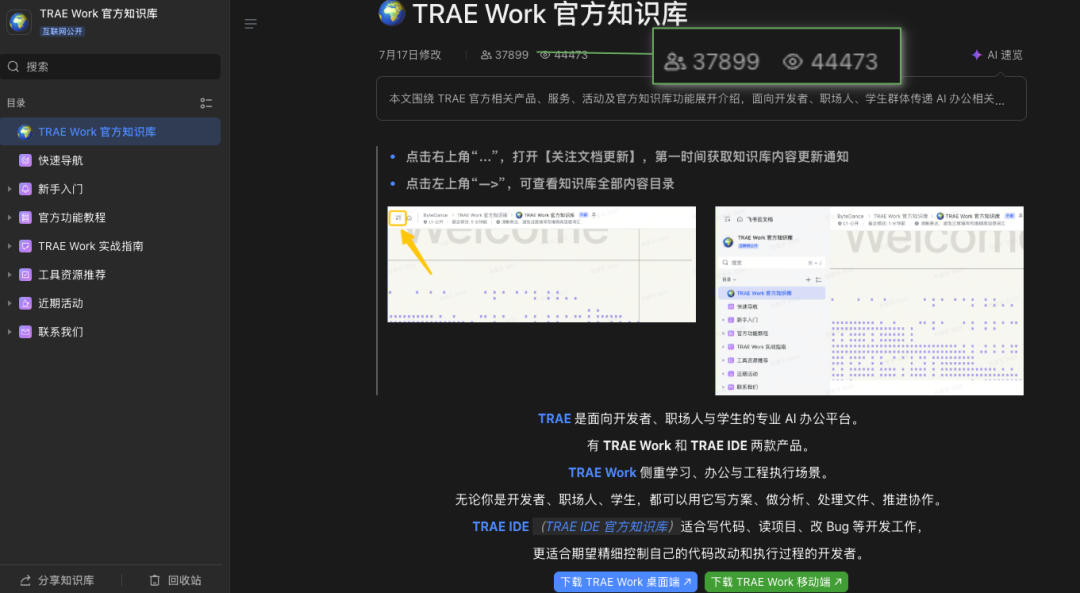Click the summary box starting with 本文围绕 TRAE
This screenshot has height=593, width=1080.
coord(701,98)
